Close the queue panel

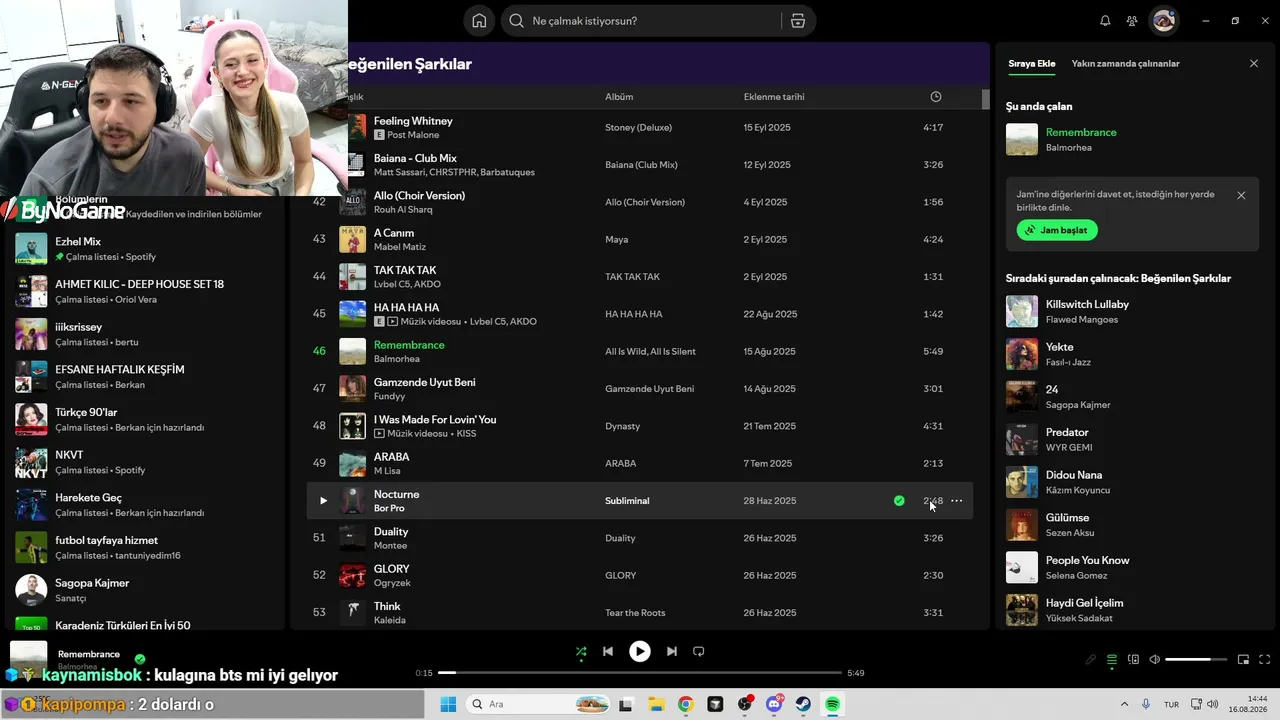coord(1254,64)
